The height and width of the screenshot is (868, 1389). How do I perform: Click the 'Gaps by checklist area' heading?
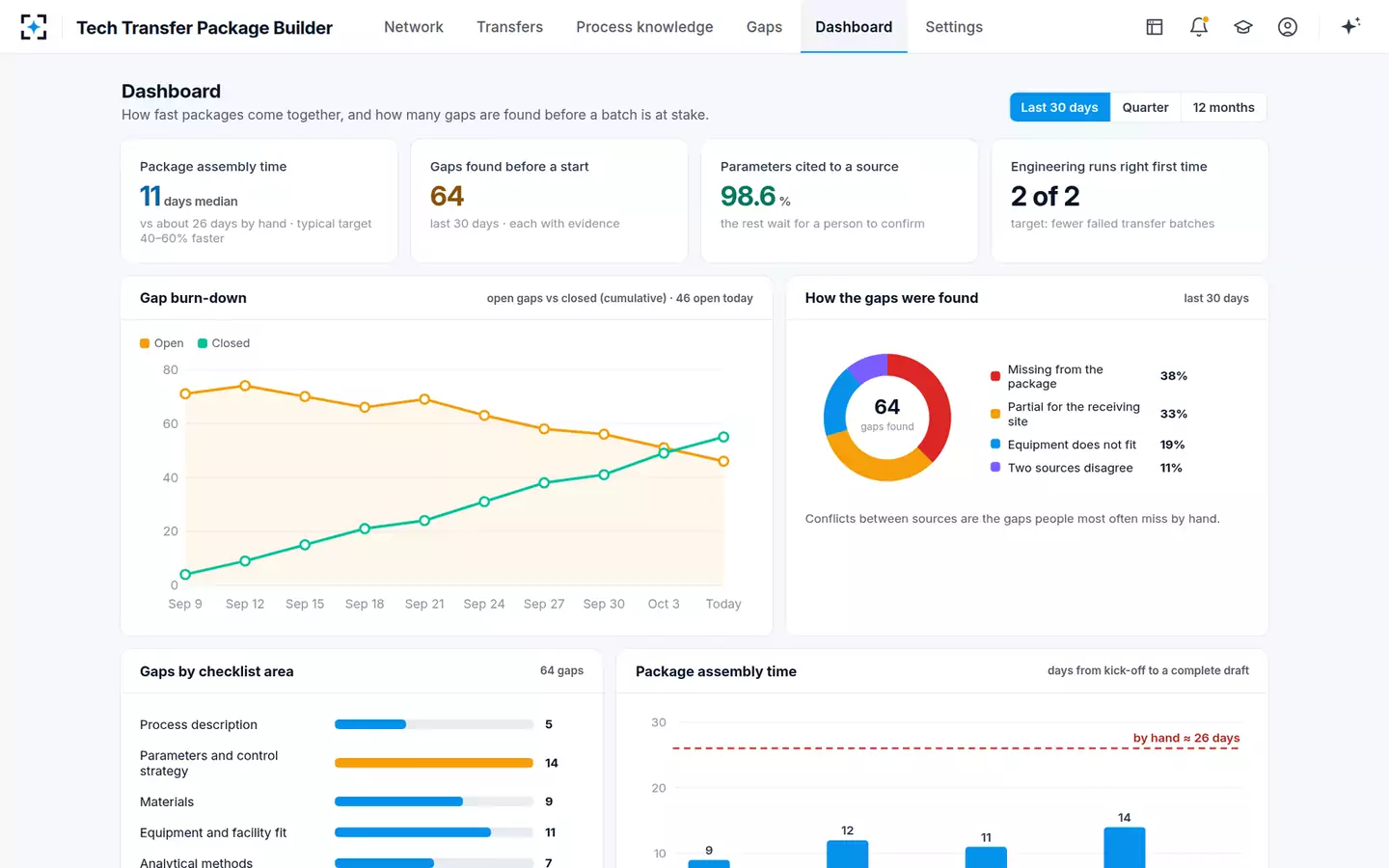[217, 671]
